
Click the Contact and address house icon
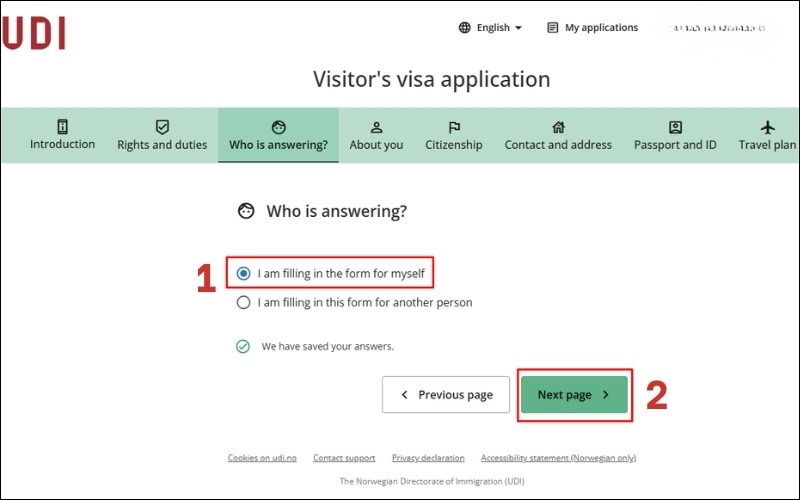click(558, 127)
